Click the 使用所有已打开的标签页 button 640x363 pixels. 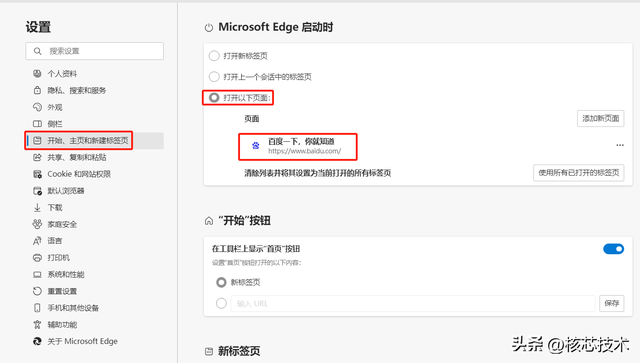(x=579, y=173)
